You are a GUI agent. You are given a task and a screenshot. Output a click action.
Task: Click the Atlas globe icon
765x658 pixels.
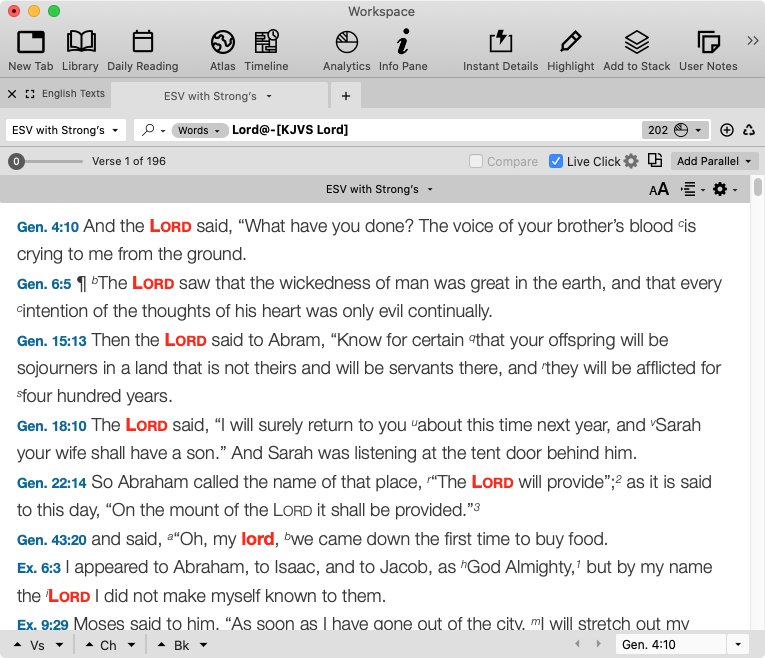[x=222, y=42]
